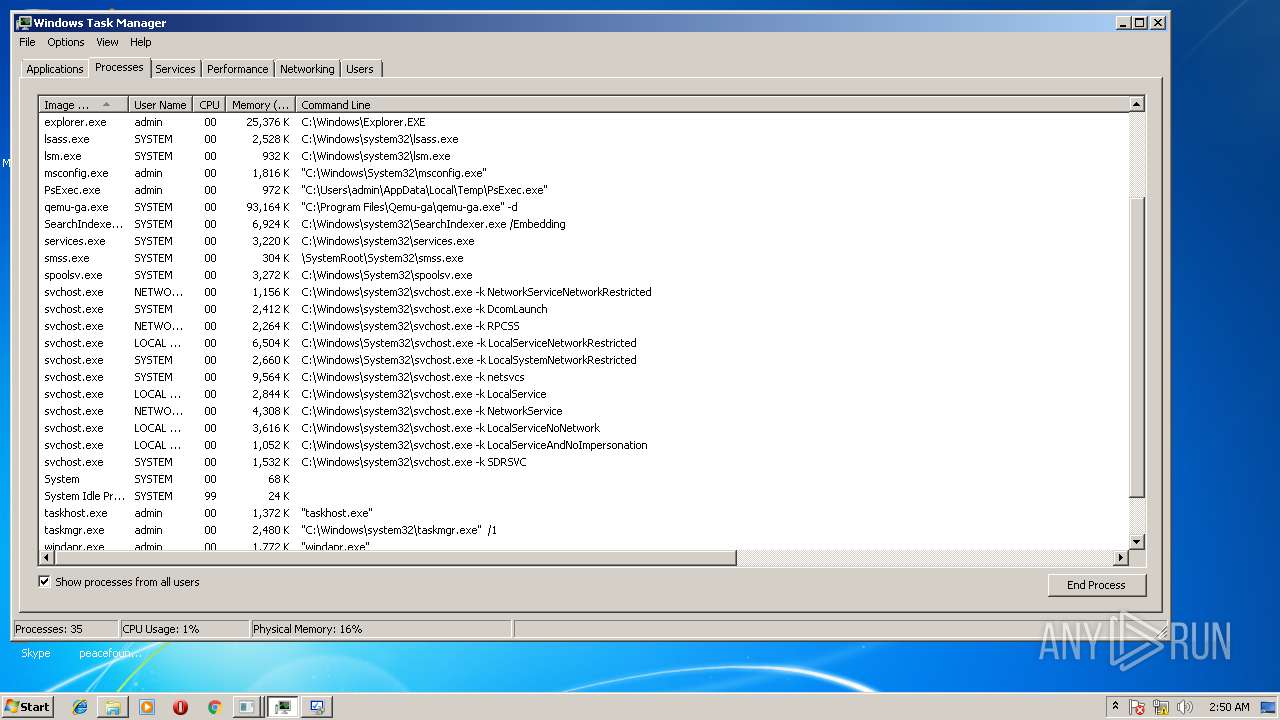Click the horizontal scrollbar right arrow

click(x=1120, y=557)
